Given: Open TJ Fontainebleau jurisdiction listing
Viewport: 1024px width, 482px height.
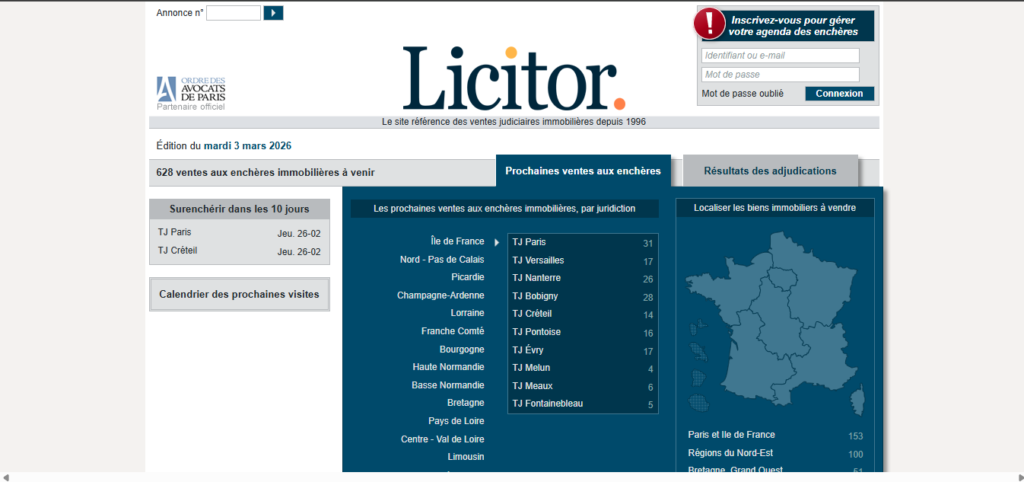Looking at the screenshot, I should [x=583, y=404].
